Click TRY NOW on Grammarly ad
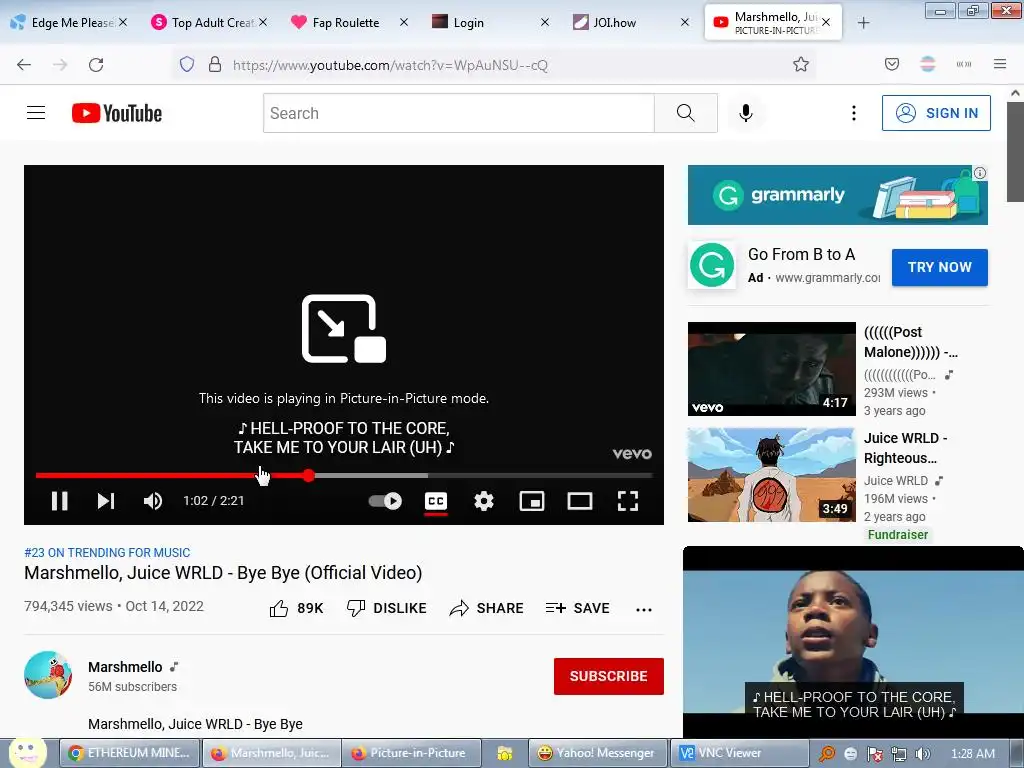1024x768 pixels. (939, 267)
